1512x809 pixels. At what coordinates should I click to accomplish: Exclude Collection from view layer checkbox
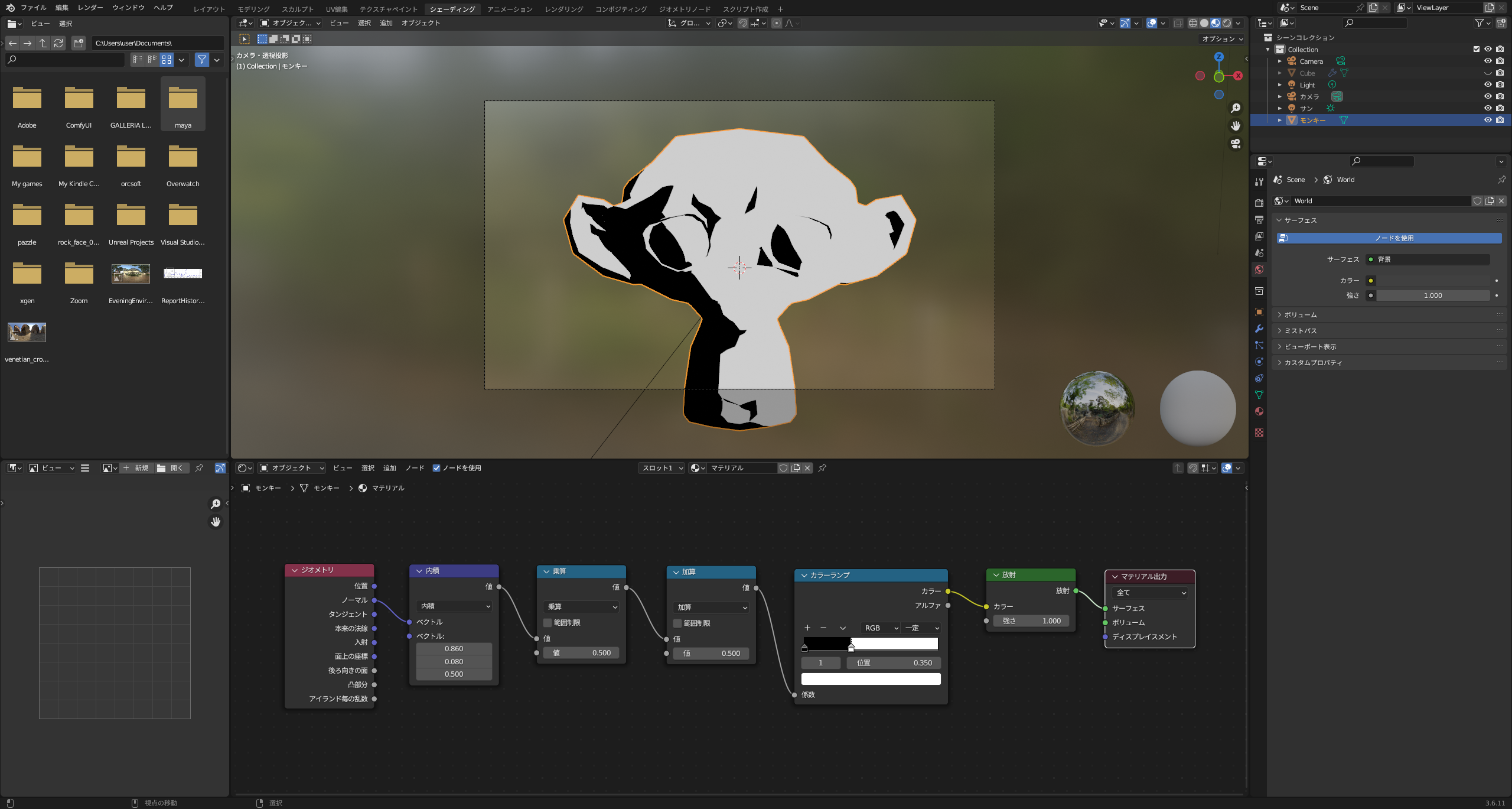pos(1477,50)
